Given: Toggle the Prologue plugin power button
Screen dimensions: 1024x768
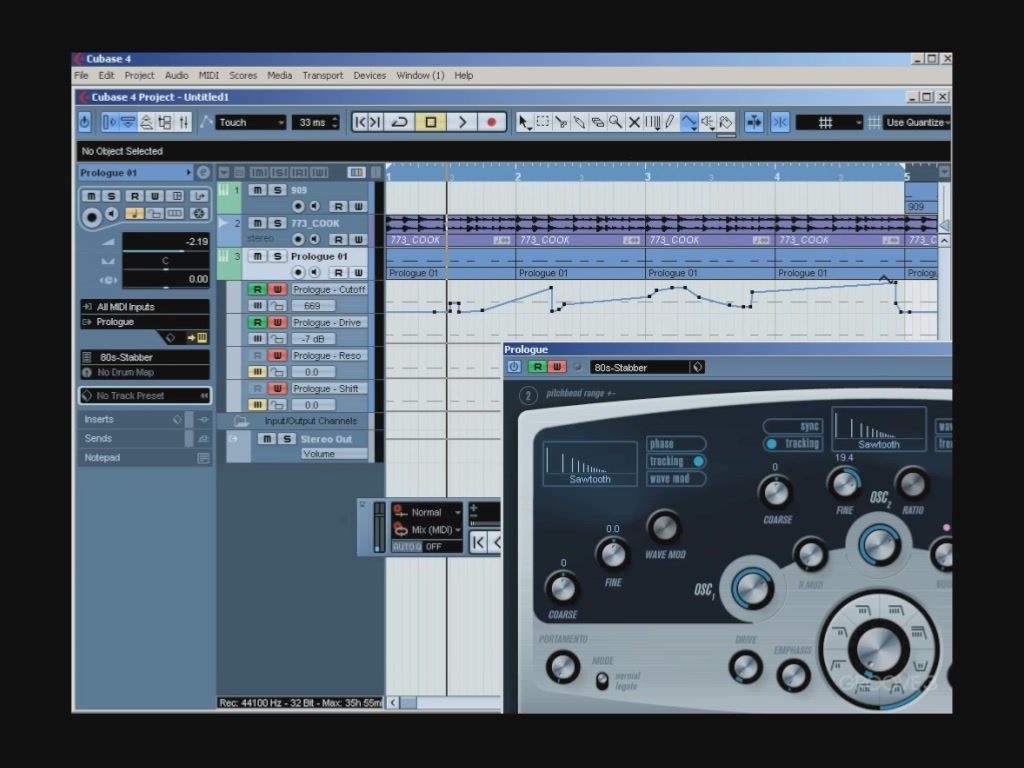Looking at the screenshot, I should tap(514, 367).
